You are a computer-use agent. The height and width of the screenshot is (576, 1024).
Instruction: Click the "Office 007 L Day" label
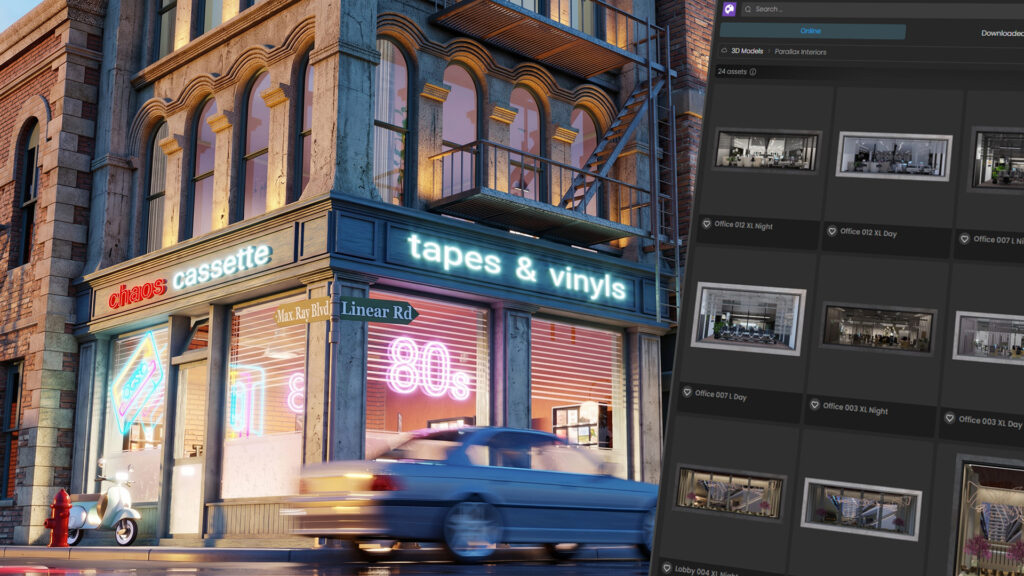coord(720,394)
